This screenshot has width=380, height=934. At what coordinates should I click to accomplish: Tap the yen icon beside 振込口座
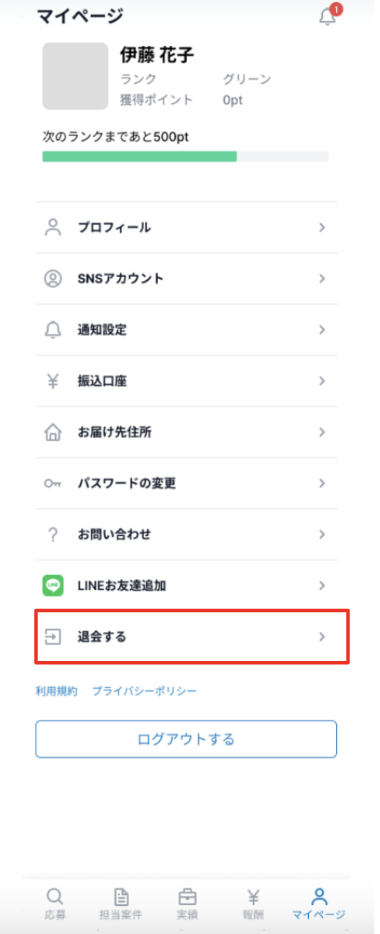click(x=53, y=381)
